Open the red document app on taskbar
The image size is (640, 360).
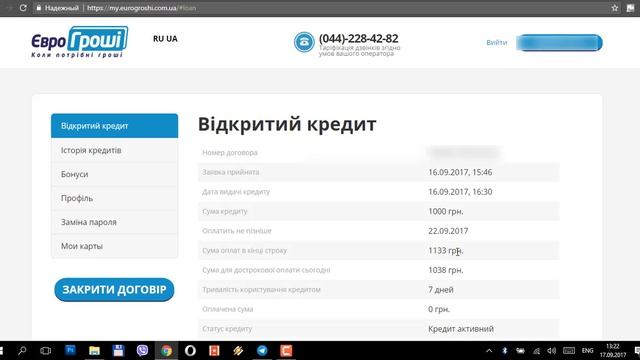(x=214, y=351)
